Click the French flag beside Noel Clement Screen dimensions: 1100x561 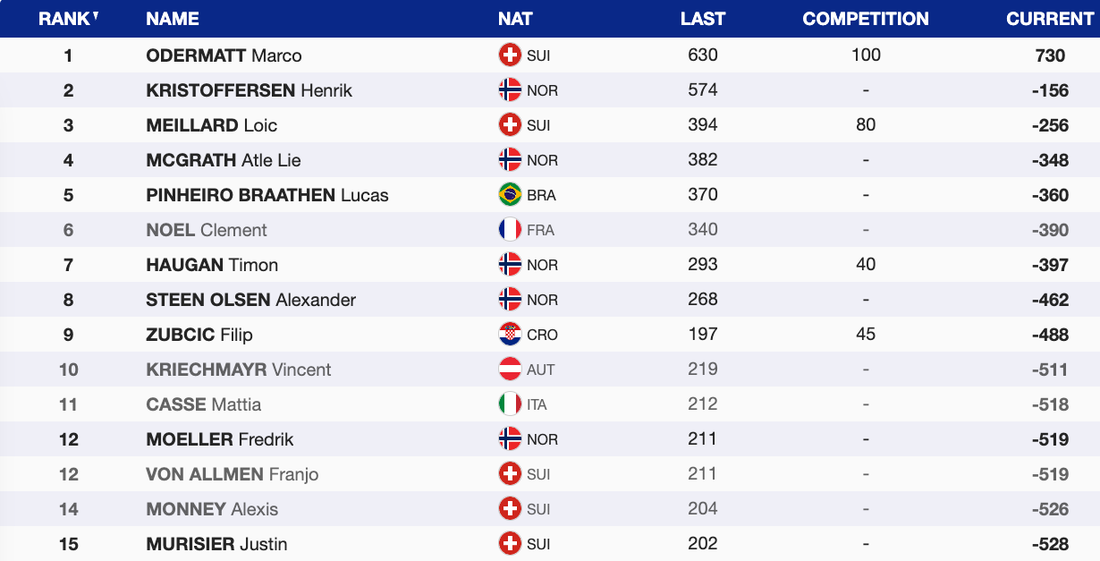click(510, 230)
